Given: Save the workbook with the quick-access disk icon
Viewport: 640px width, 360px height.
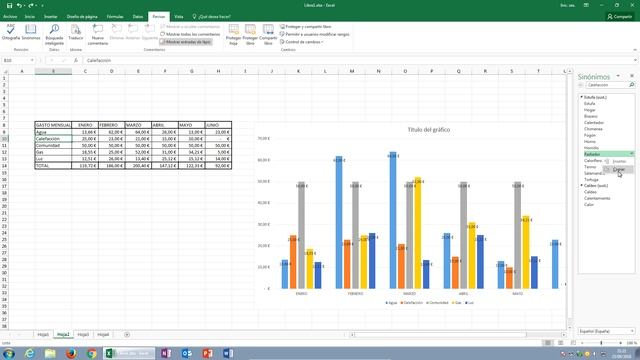Looking at the screenshot, I should (9, 5).
